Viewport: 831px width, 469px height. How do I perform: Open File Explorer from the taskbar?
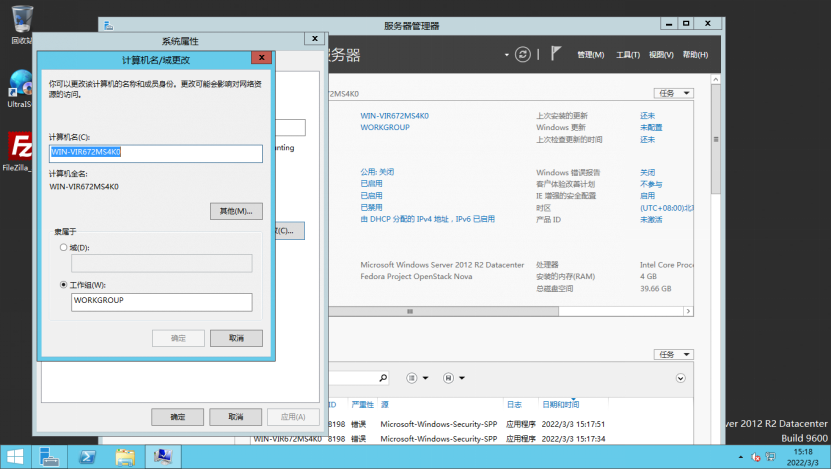coord(125,457)
